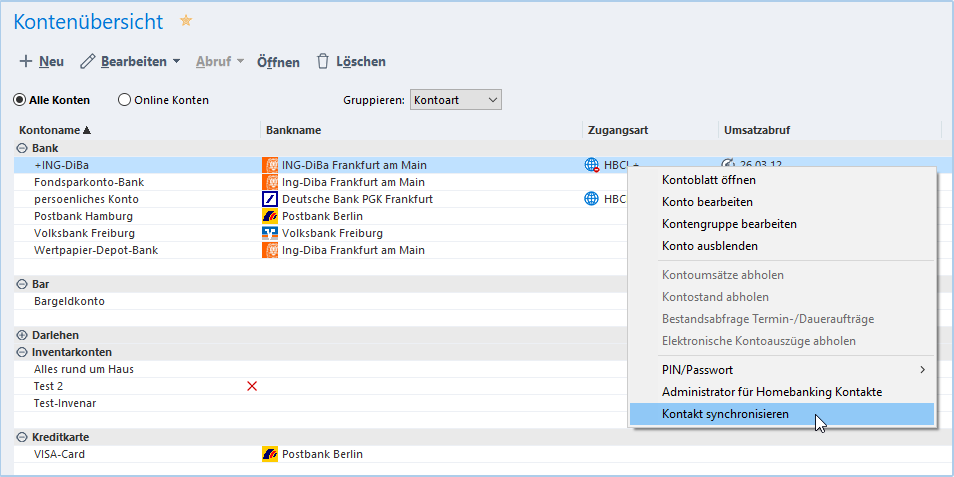Click the ING-DiBa bank logo in first row
This screenshot has height=477, width=954.
(x=269, y=165)
